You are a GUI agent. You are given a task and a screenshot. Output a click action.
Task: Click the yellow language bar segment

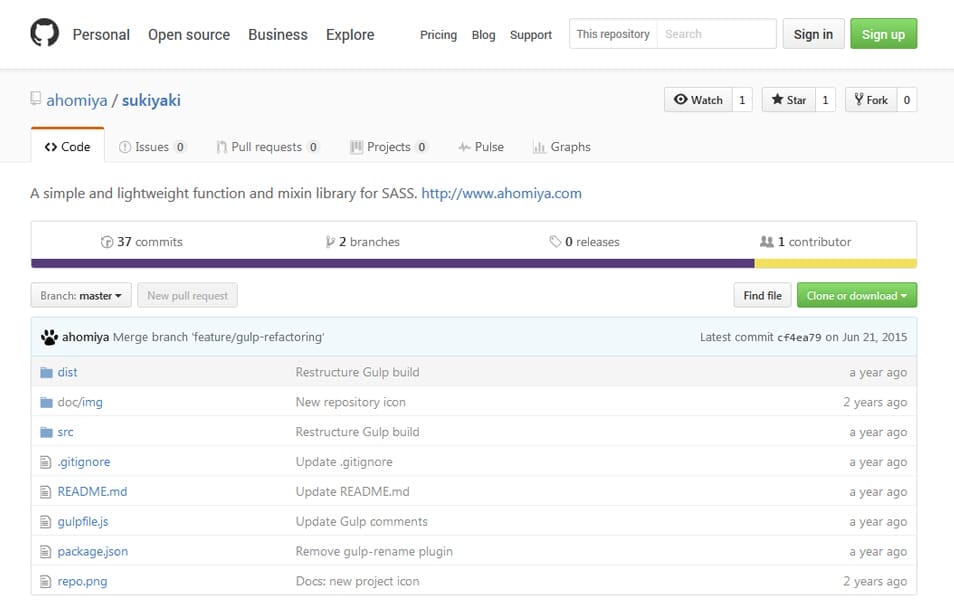pyautogui.click(x=835, y=263)
